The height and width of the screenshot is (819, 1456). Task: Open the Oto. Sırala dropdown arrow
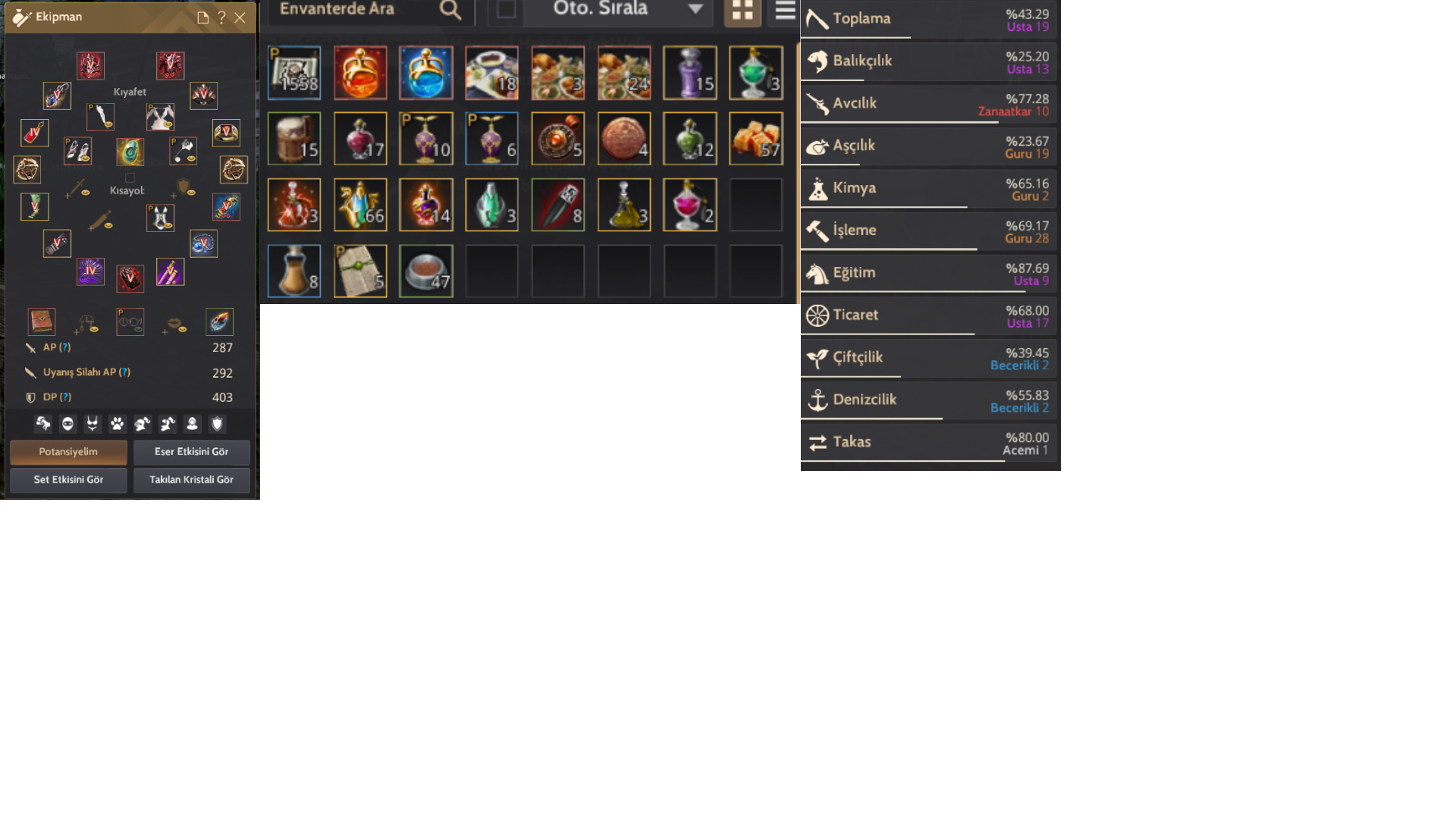click(695, 10)
